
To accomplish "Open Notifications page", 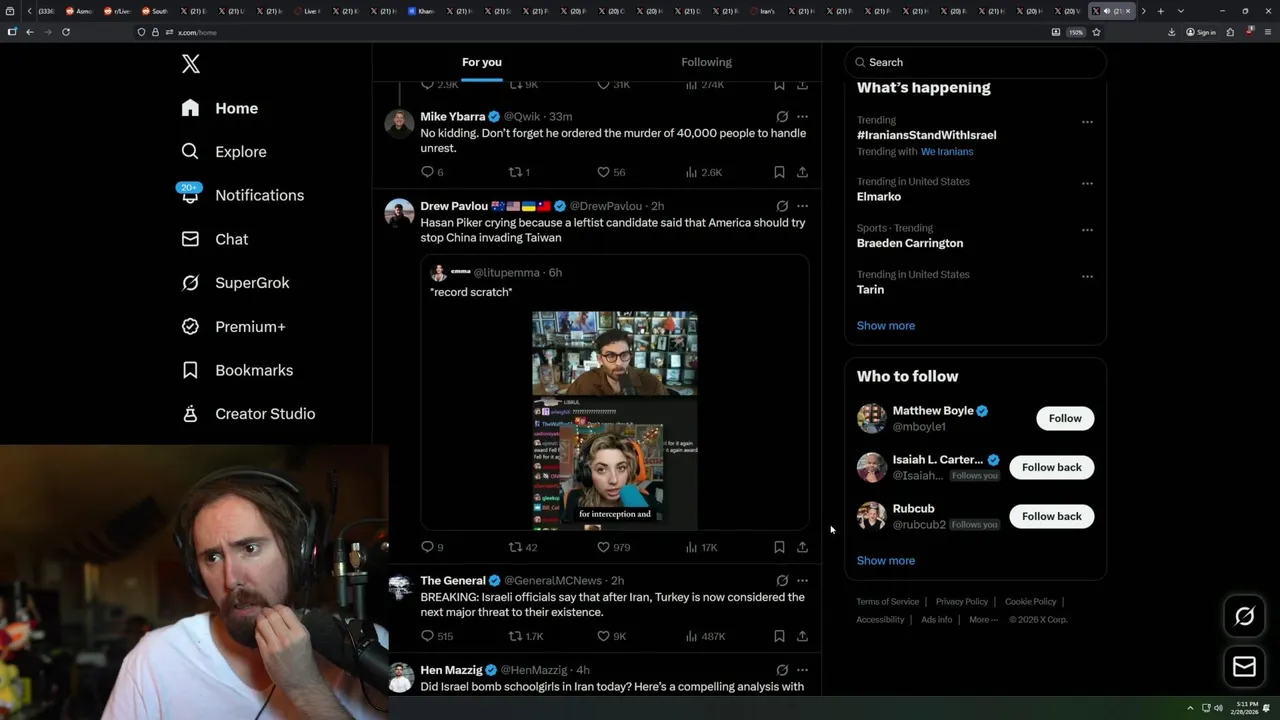I will coord(242,195).
